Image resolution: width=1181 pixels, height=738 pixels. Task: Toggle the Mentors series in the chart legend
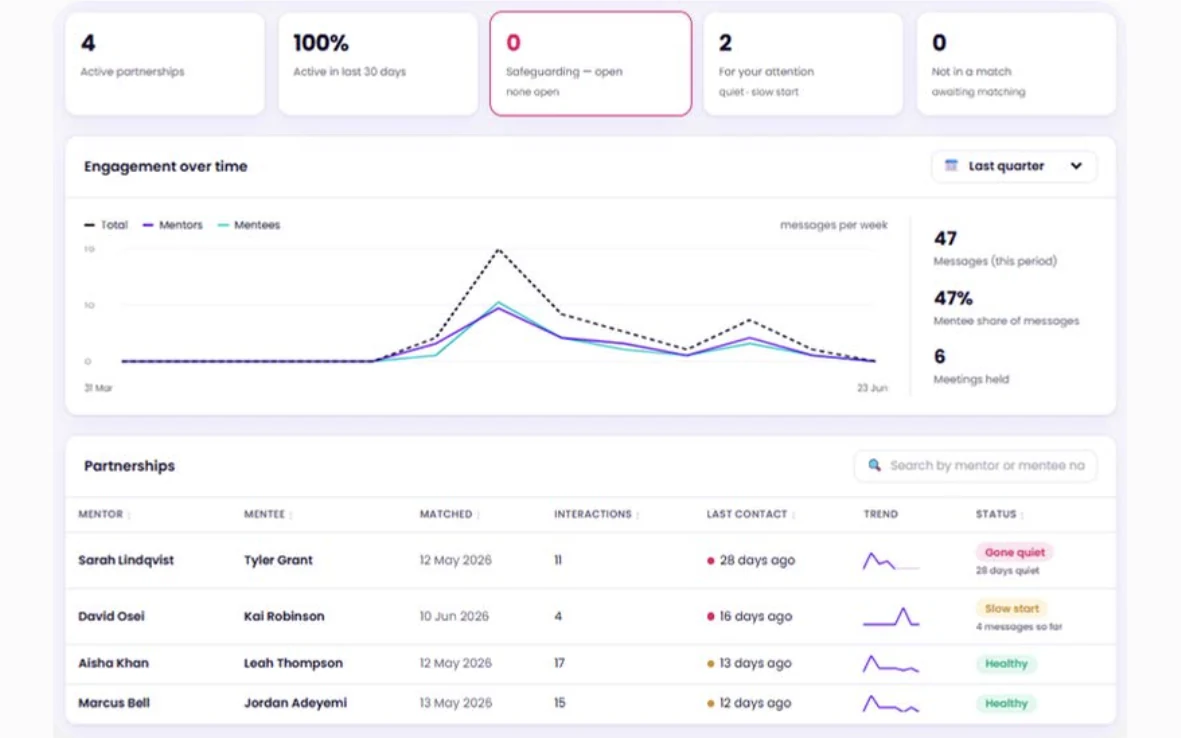[x=172, y=224]
